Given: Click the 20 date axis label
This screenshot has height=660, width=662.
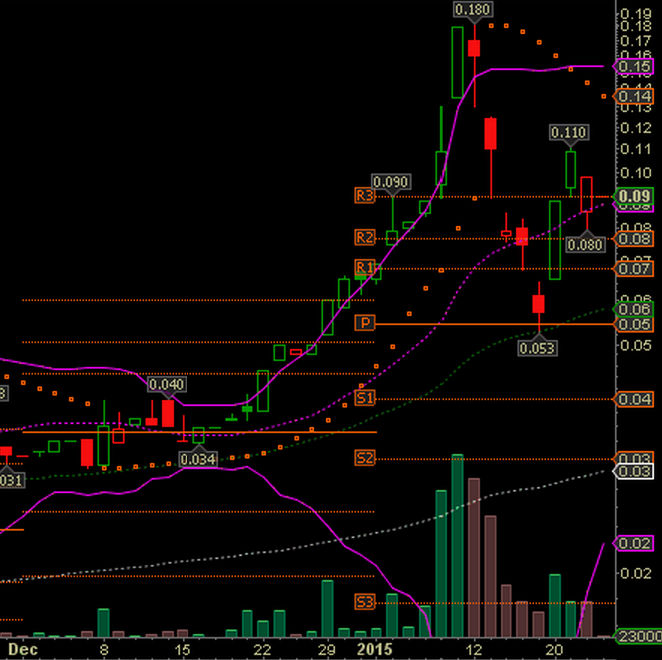Looking at the screenshot, I should pos(554,649).
